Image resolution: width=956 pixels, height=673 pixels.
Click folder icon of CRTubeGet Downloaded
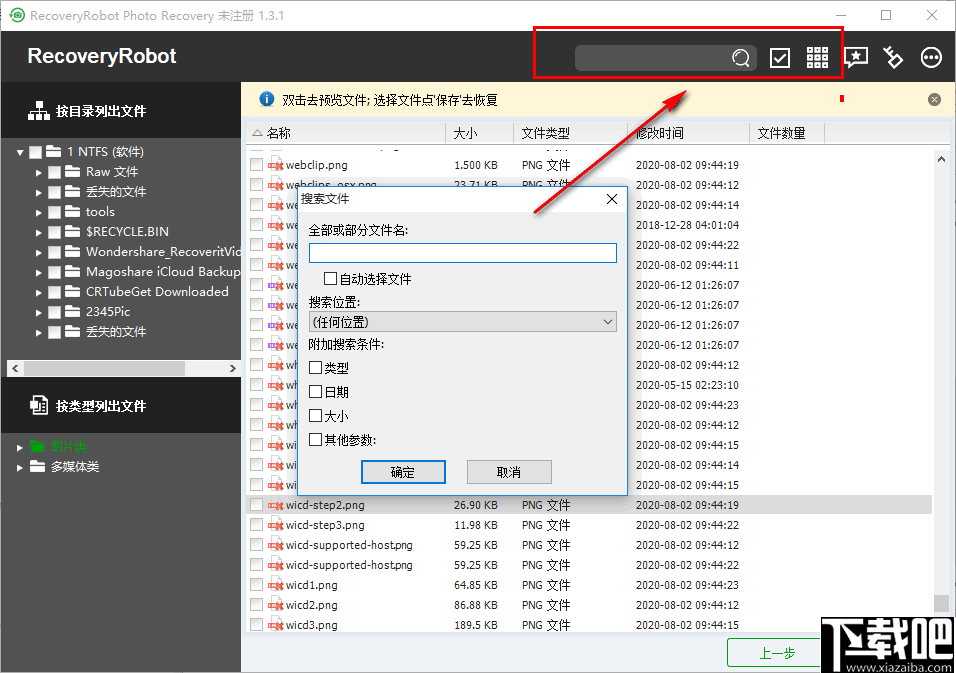tap(73, 291)
